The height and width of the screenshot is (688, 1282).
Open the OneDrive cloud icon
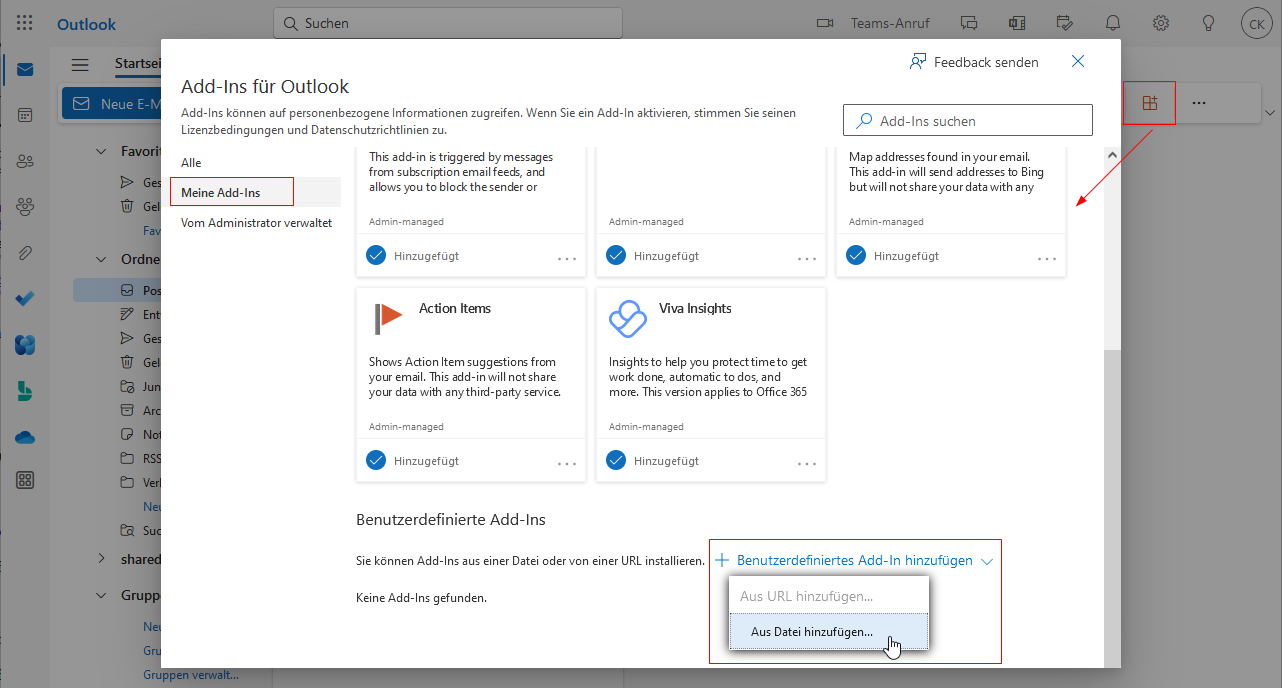[25, 437]
